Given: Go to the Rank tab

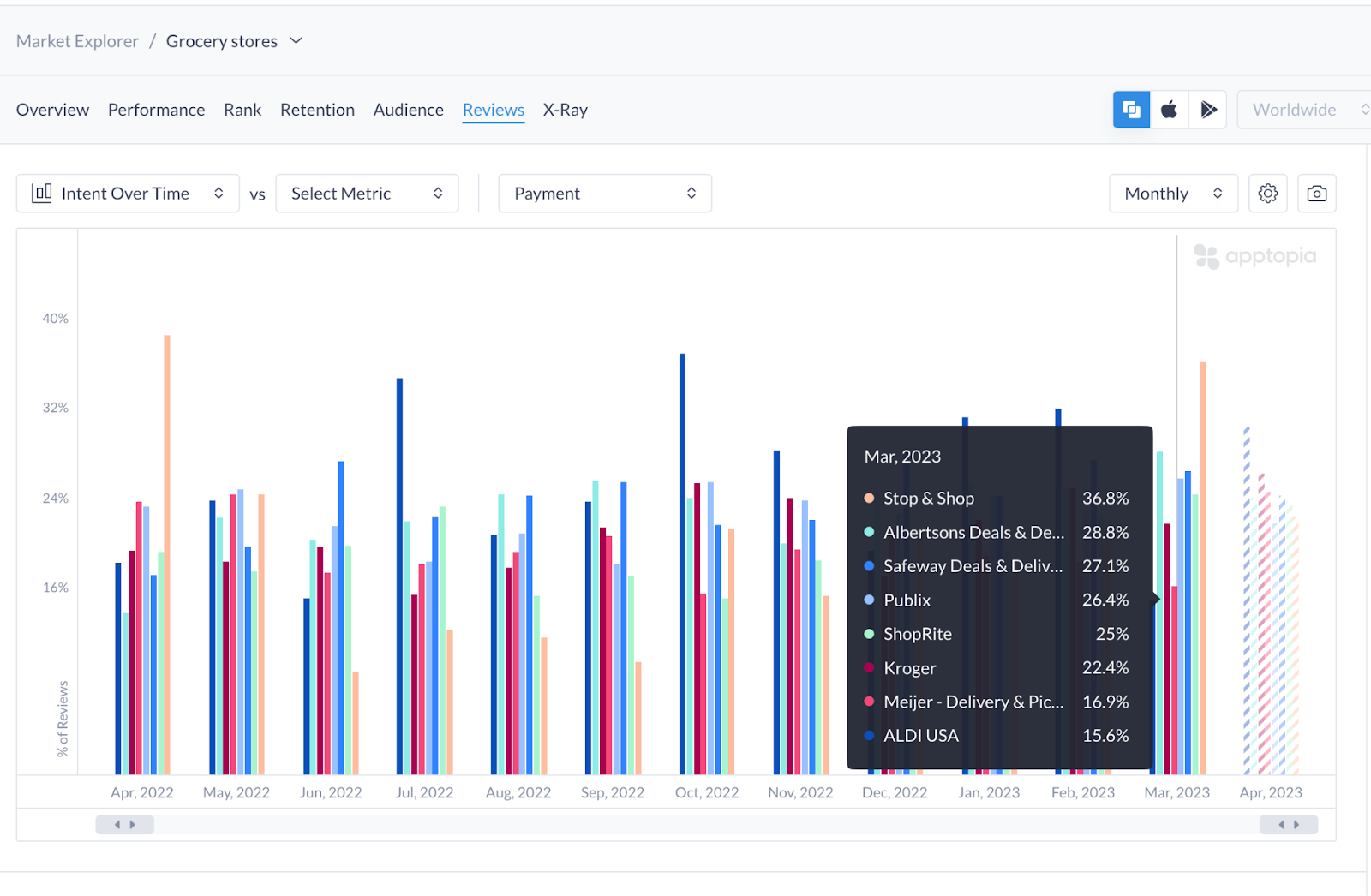Looking at the screenshot, I should pos(242,110).
